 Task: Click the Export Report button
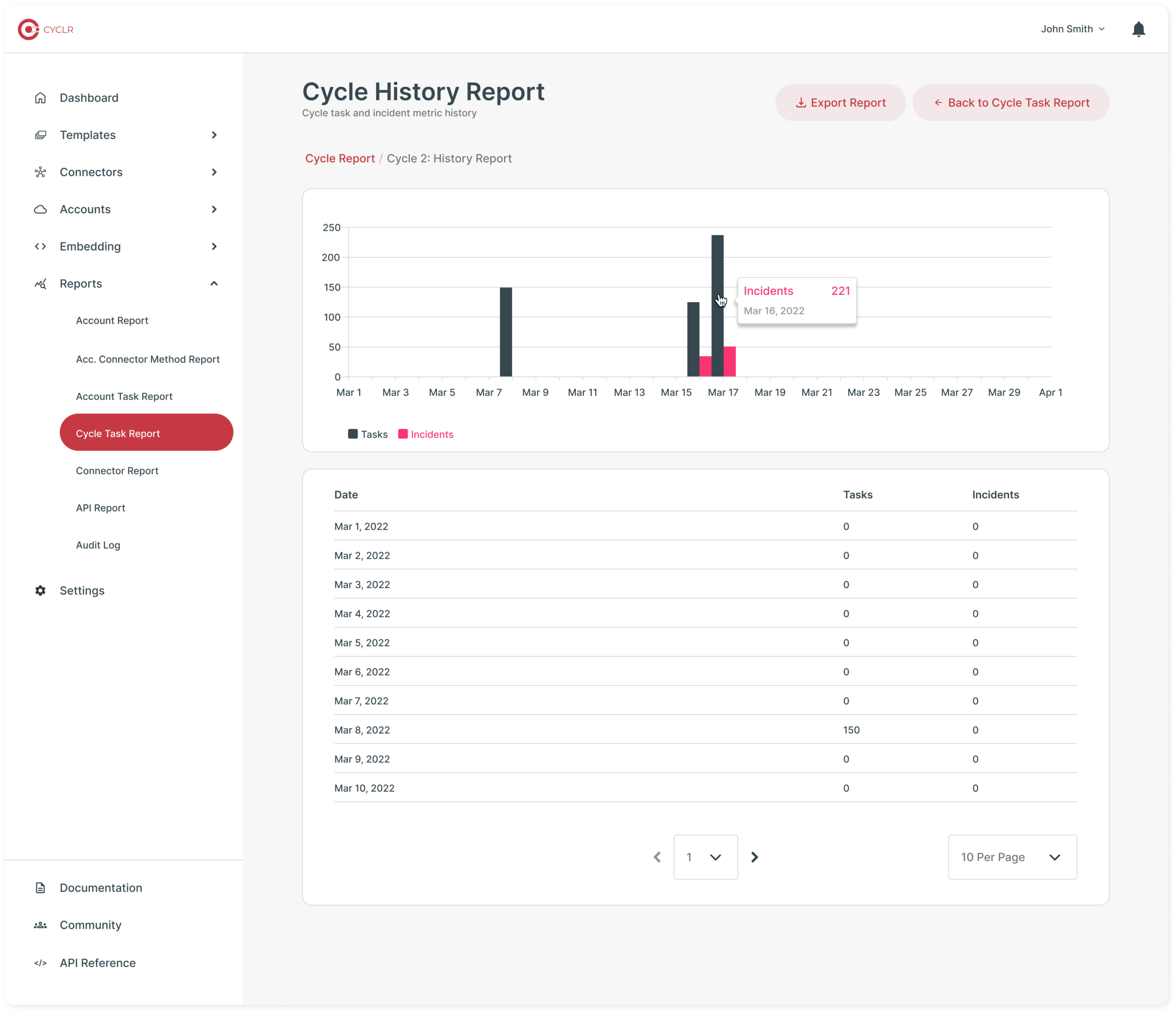click(x=840, y=103)
